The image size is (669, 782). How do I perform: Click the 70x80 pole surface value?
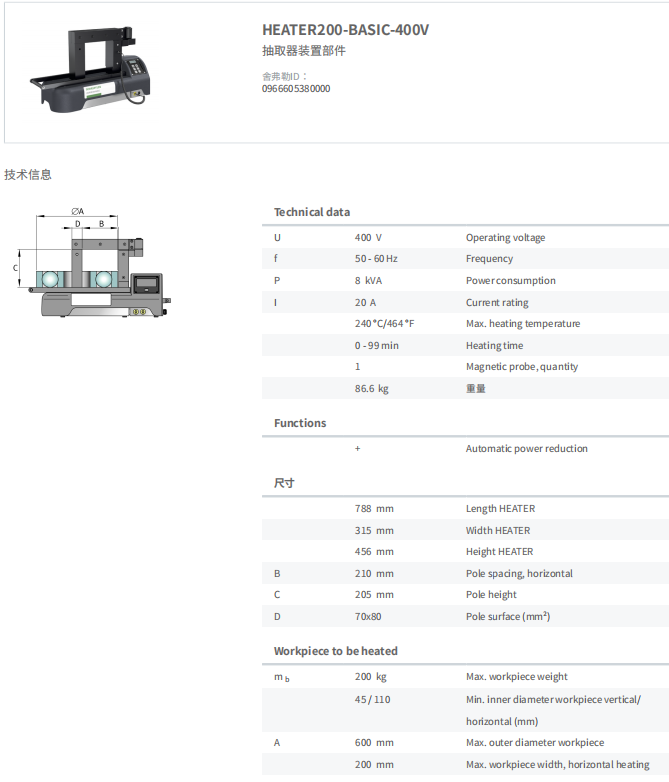[367, 617]
